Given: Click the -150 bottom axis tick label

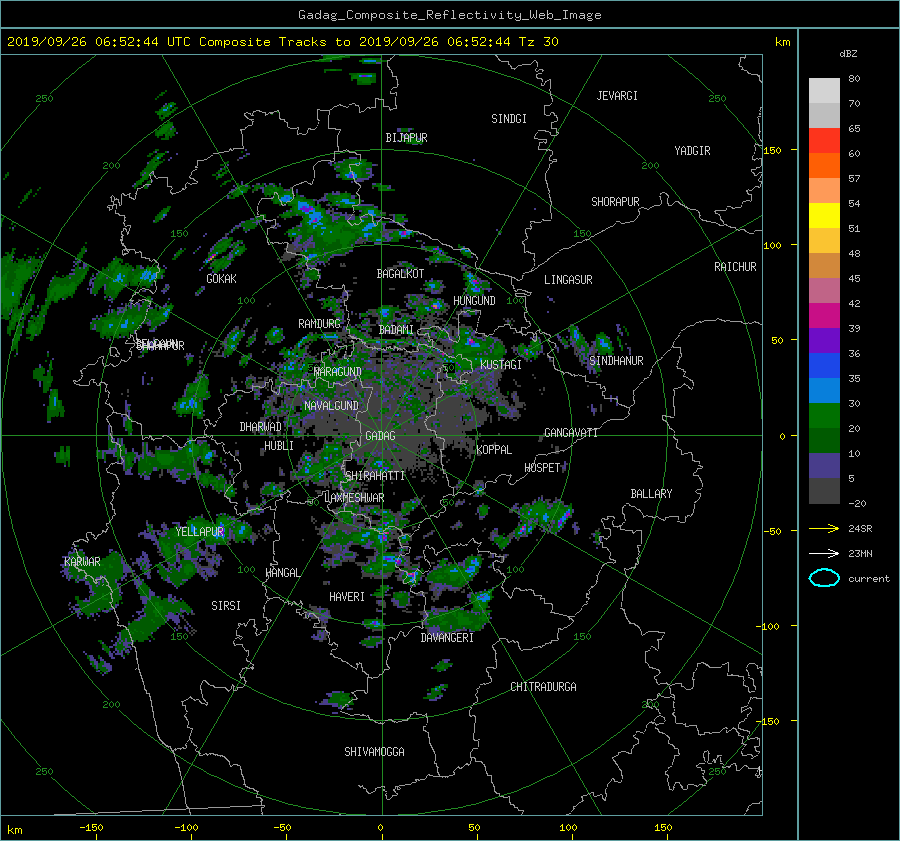Looking at the screenshot, I should pyautogui.click(x=91, y=828).
